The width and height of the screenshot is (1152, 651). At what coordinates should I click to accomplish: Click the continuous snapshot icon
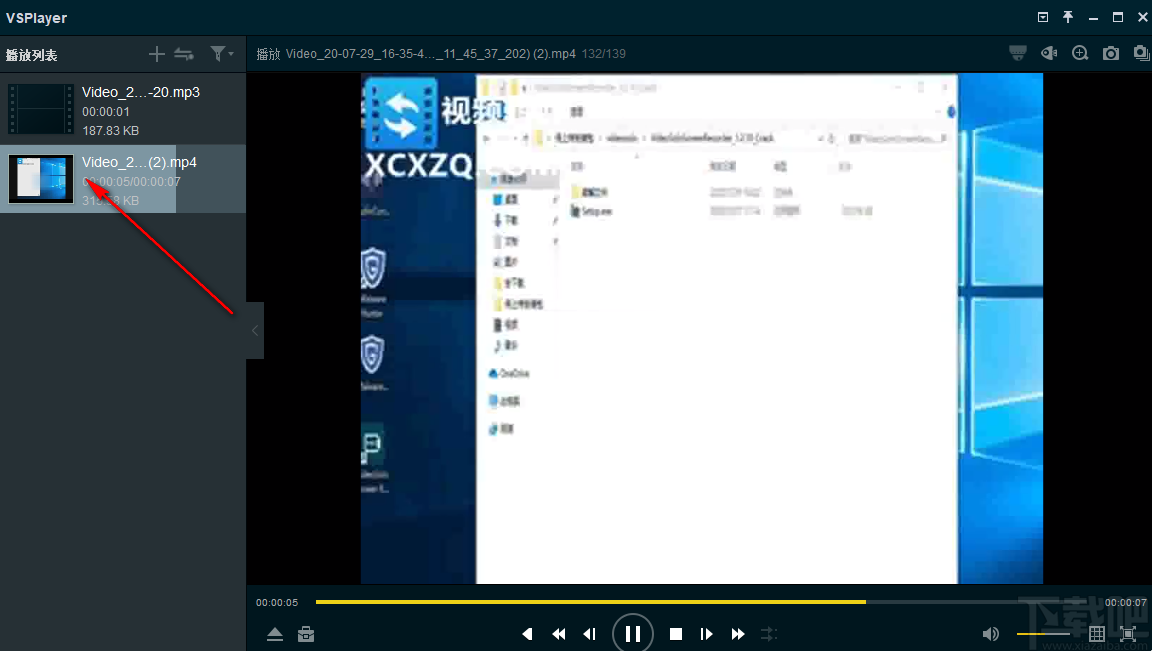[x=1141, y=52]
